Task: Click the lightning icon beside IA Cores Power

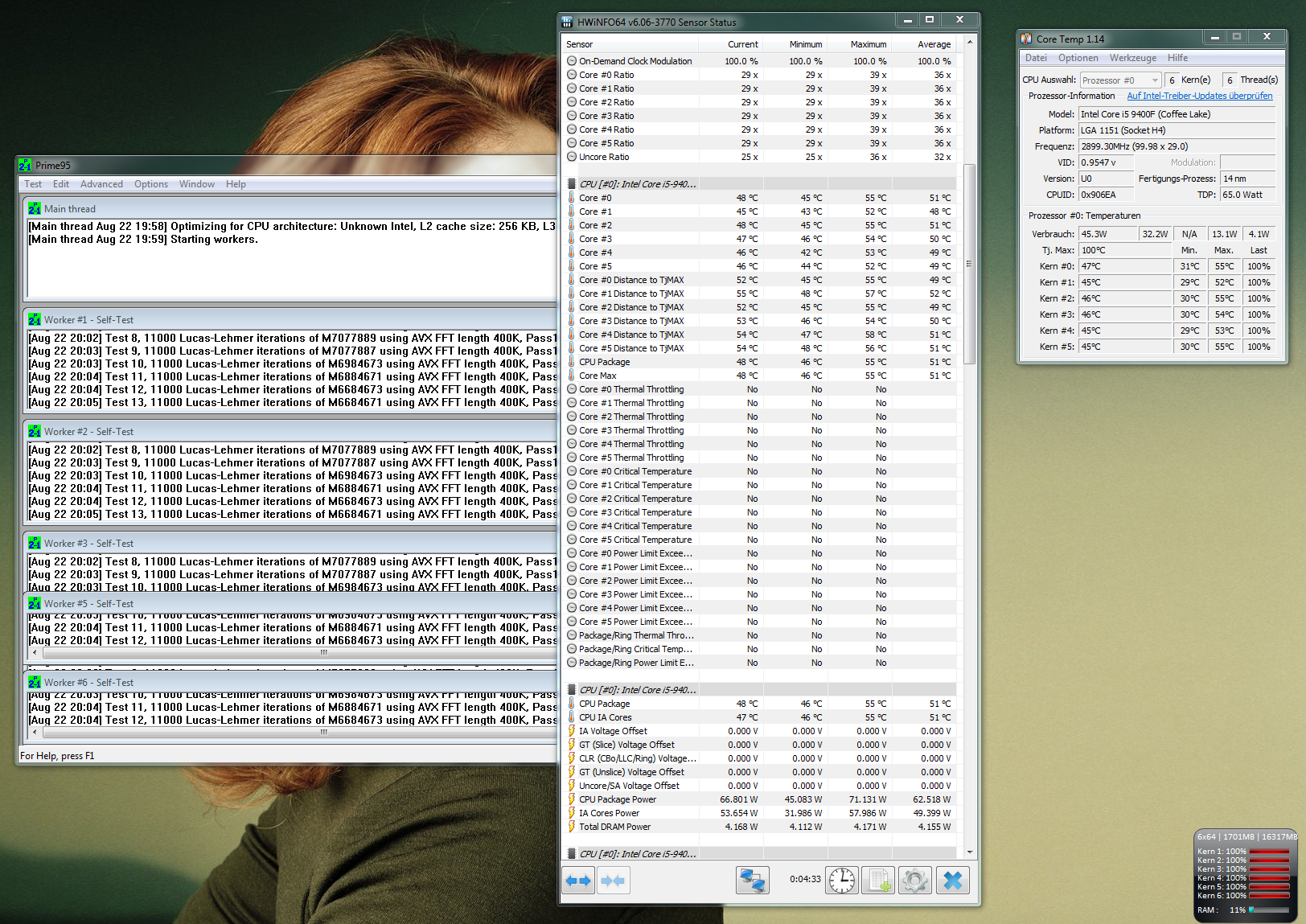Action: 572,813
